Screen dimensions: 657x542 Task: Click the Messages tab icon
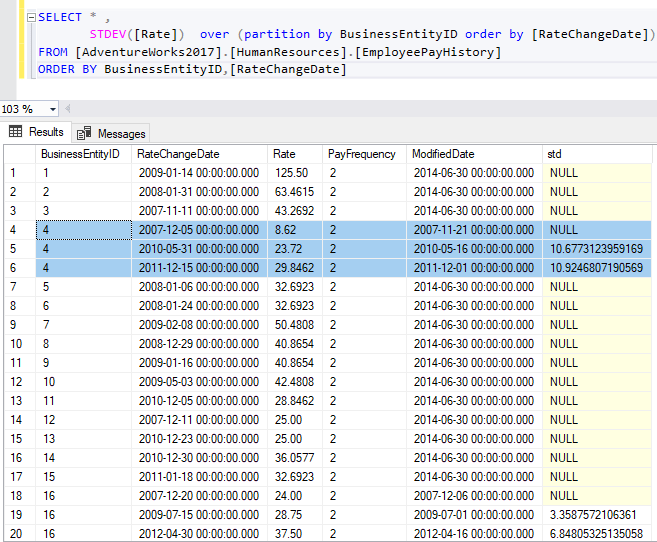(84, 133)
